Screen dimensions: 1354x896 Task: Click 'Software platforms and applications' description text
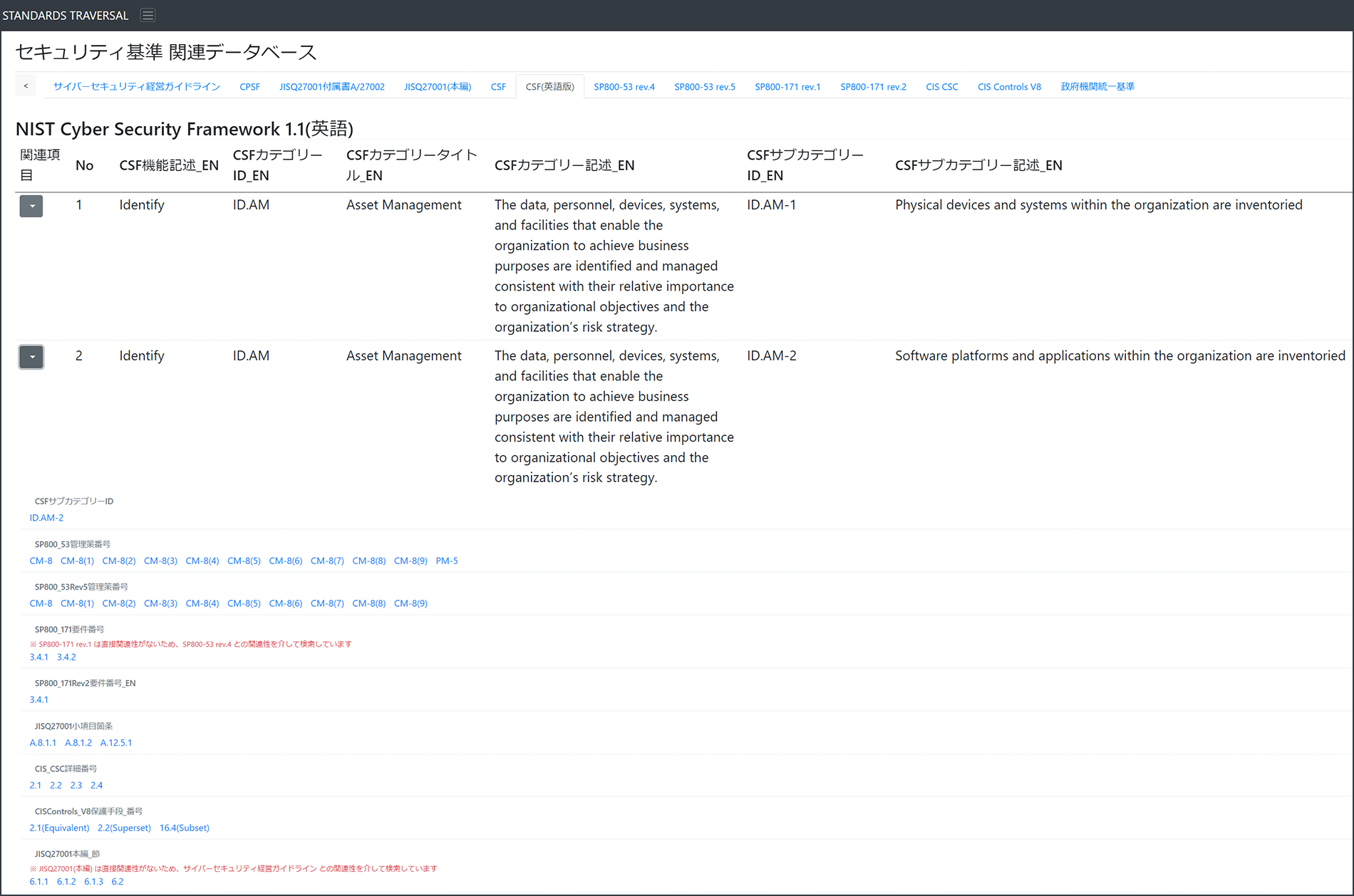(x=1120, y=356)
